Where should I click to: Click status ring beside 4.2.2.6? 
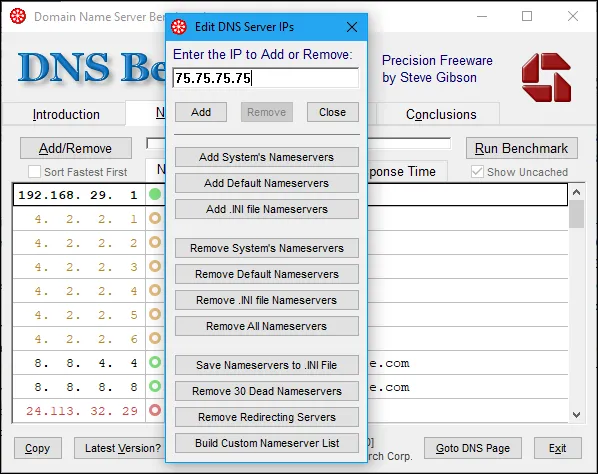tap(155, 338)
